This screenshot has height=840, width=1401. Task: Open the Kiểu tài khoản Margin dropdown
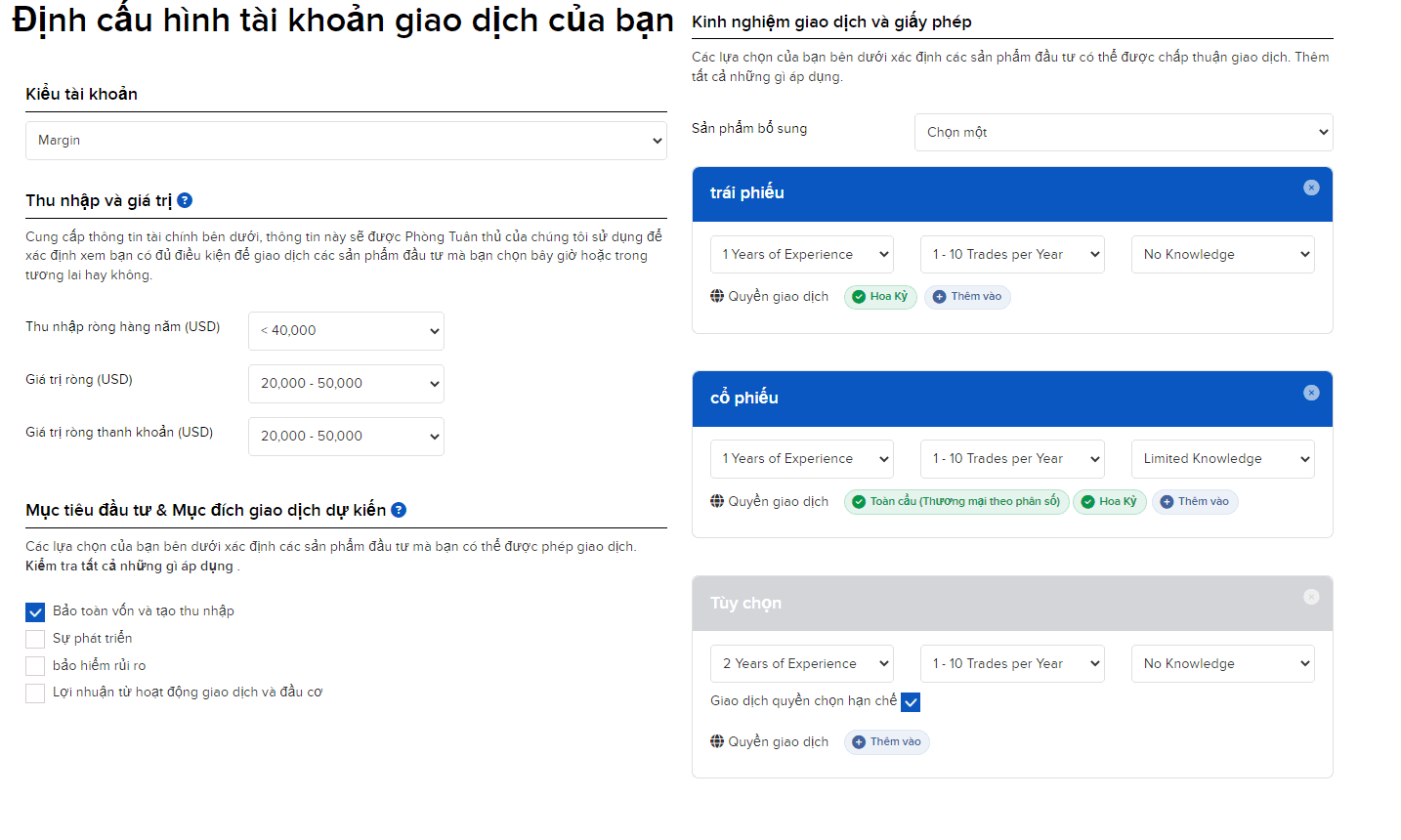(346, 141)
